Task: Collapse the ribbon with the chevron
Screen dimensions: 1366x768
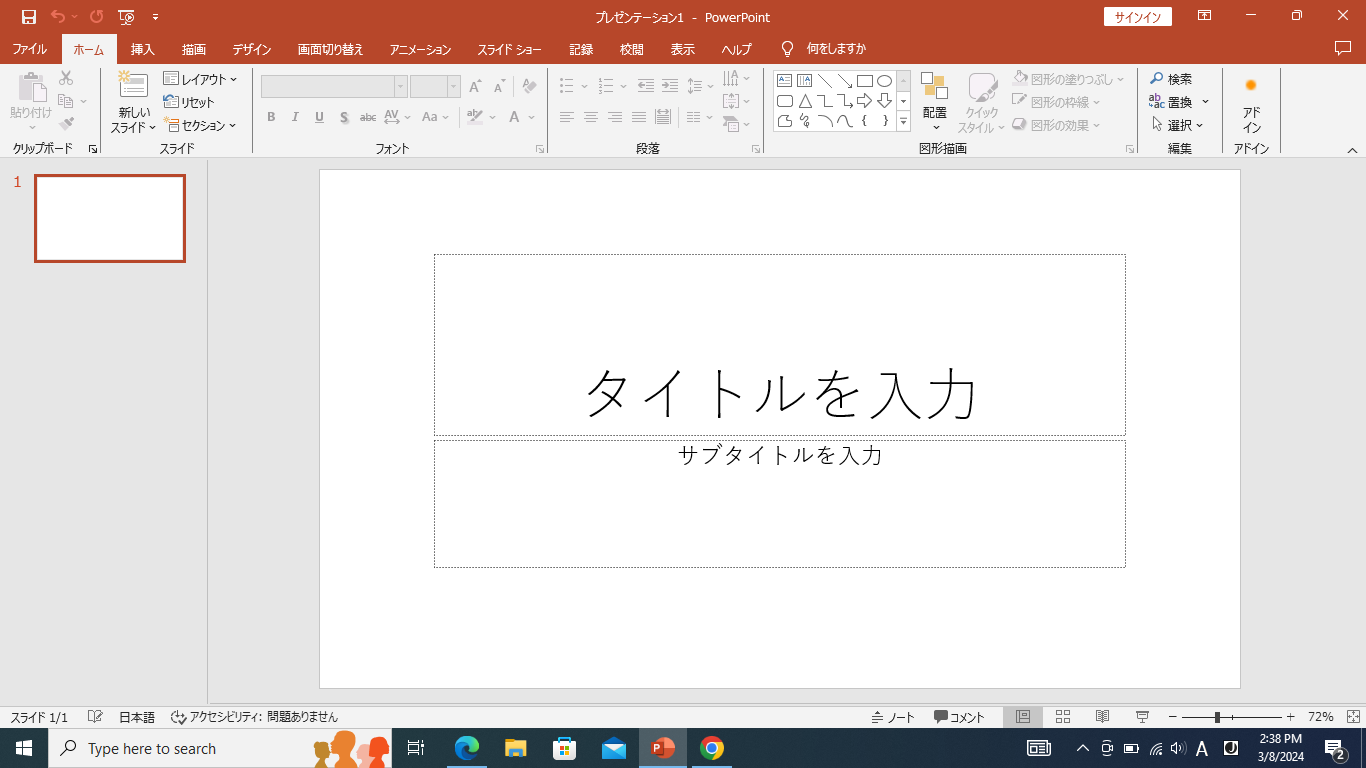Action: (x=1352, y=150)
